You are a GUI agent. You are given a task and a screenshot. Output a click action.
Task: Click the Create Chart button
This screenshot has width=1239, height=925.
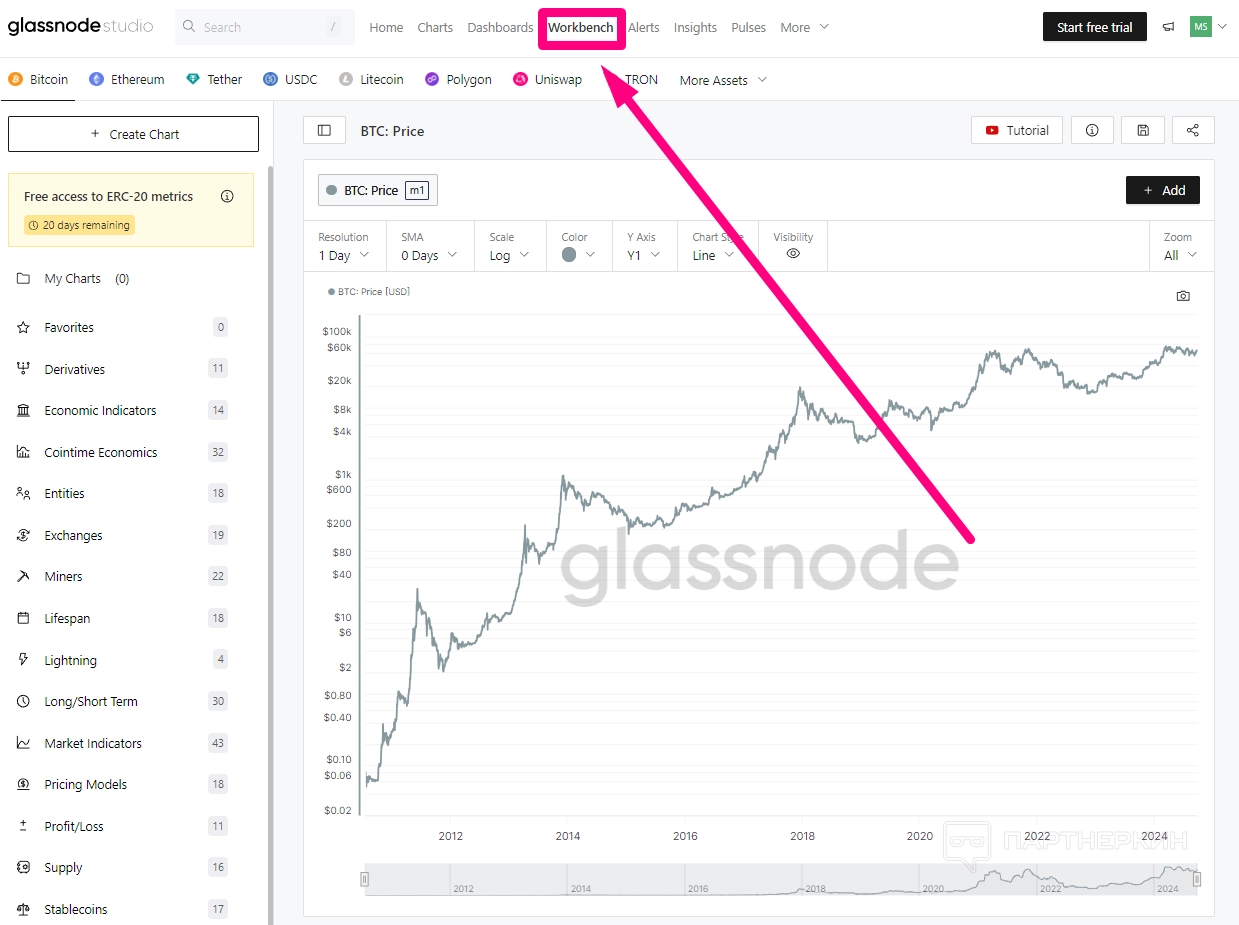(133, 134)
